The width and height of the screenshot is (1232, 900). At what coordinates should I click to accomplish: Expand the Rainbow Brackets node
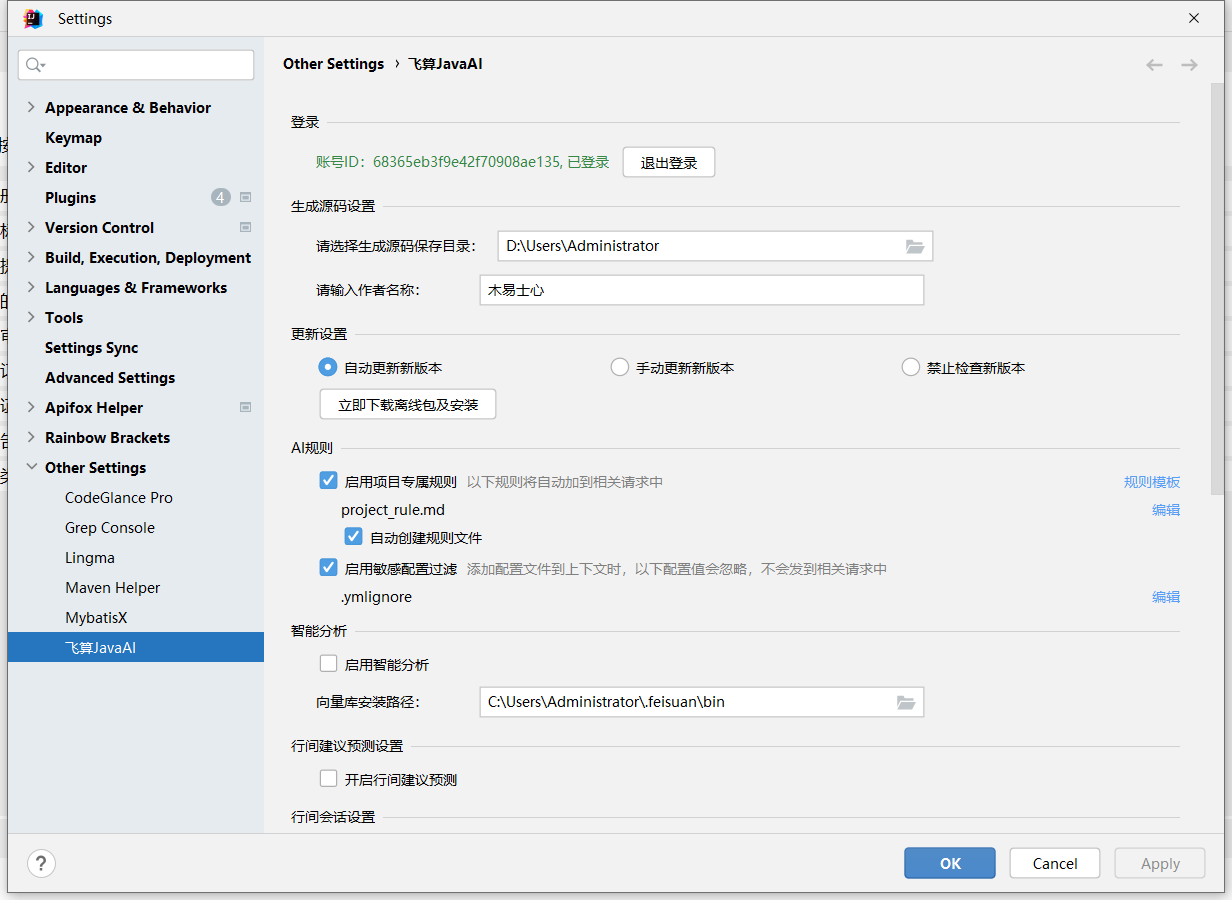30,437
